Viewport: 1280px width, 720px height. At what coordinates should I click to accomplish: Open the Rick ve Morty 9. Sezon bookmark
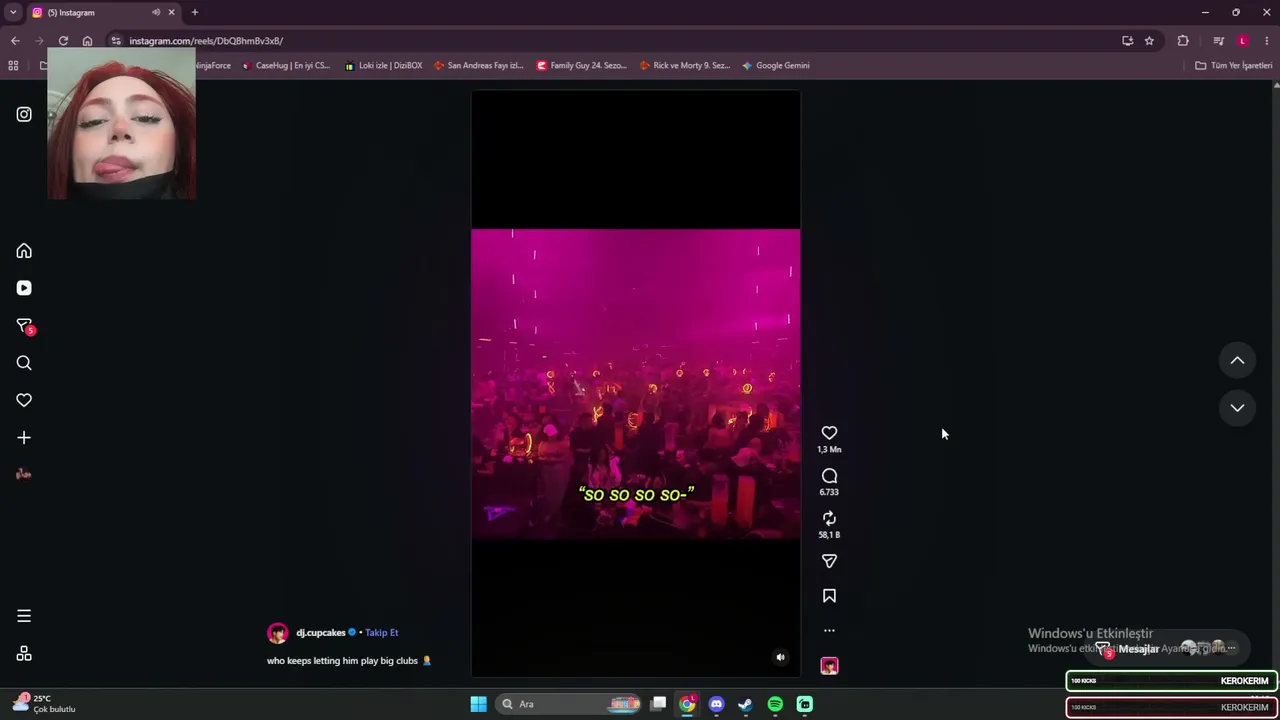(685, 66)
